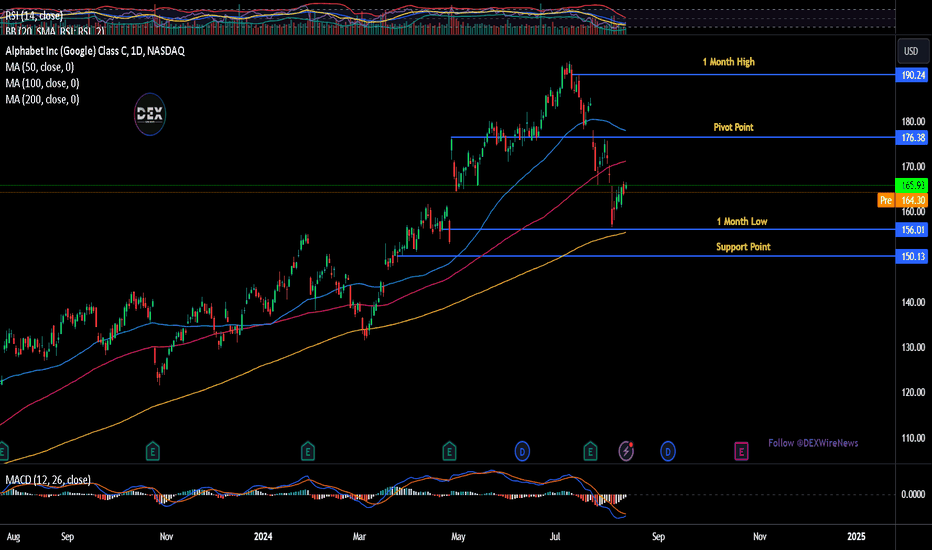Open the late-April 2024 earnings marker
This screenshot has height=550, width=932.
[x=449, y=451]
